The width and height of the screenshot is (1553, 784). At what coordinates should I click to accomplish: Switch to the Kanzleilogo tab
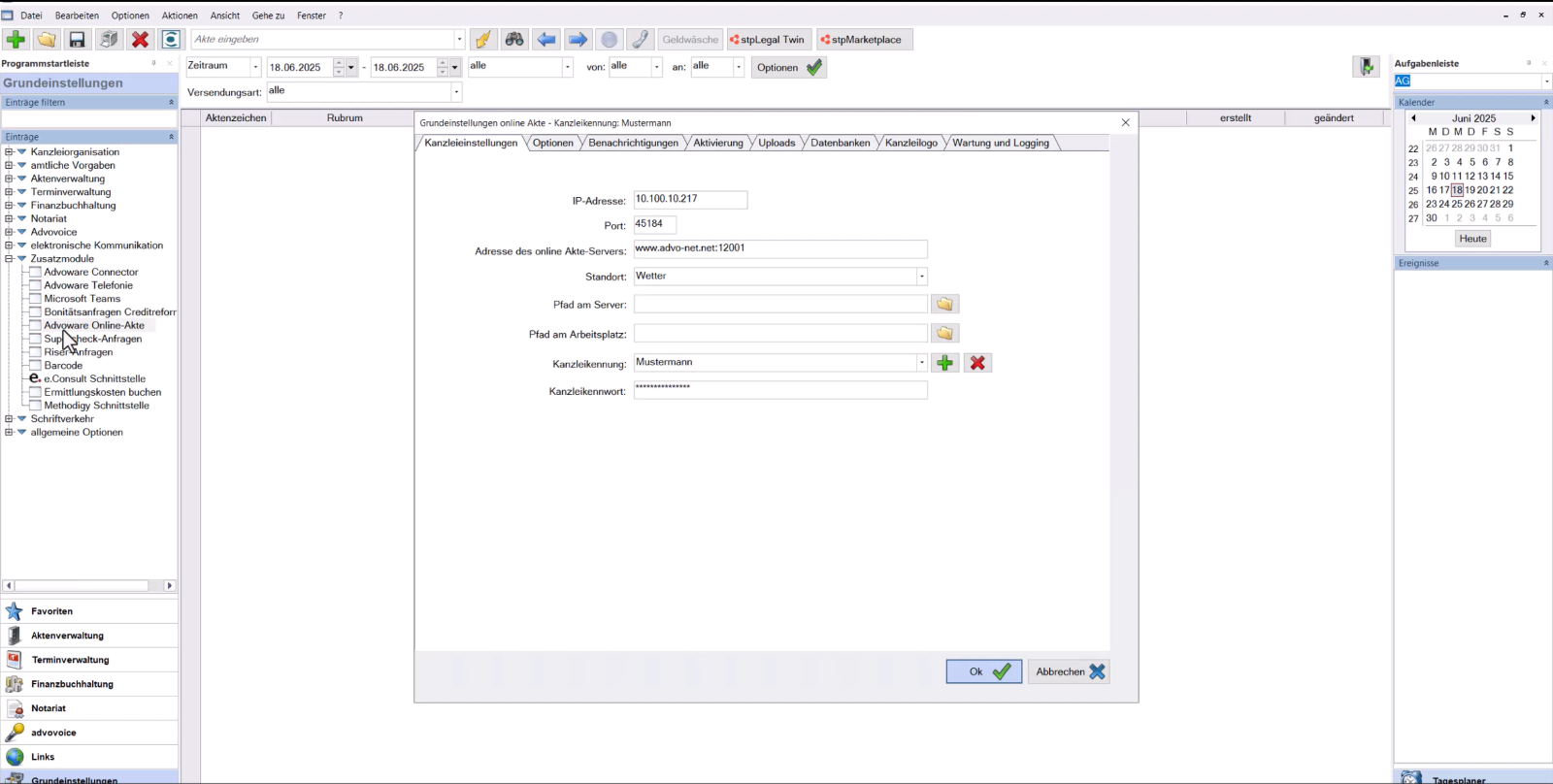coord(911,143)
